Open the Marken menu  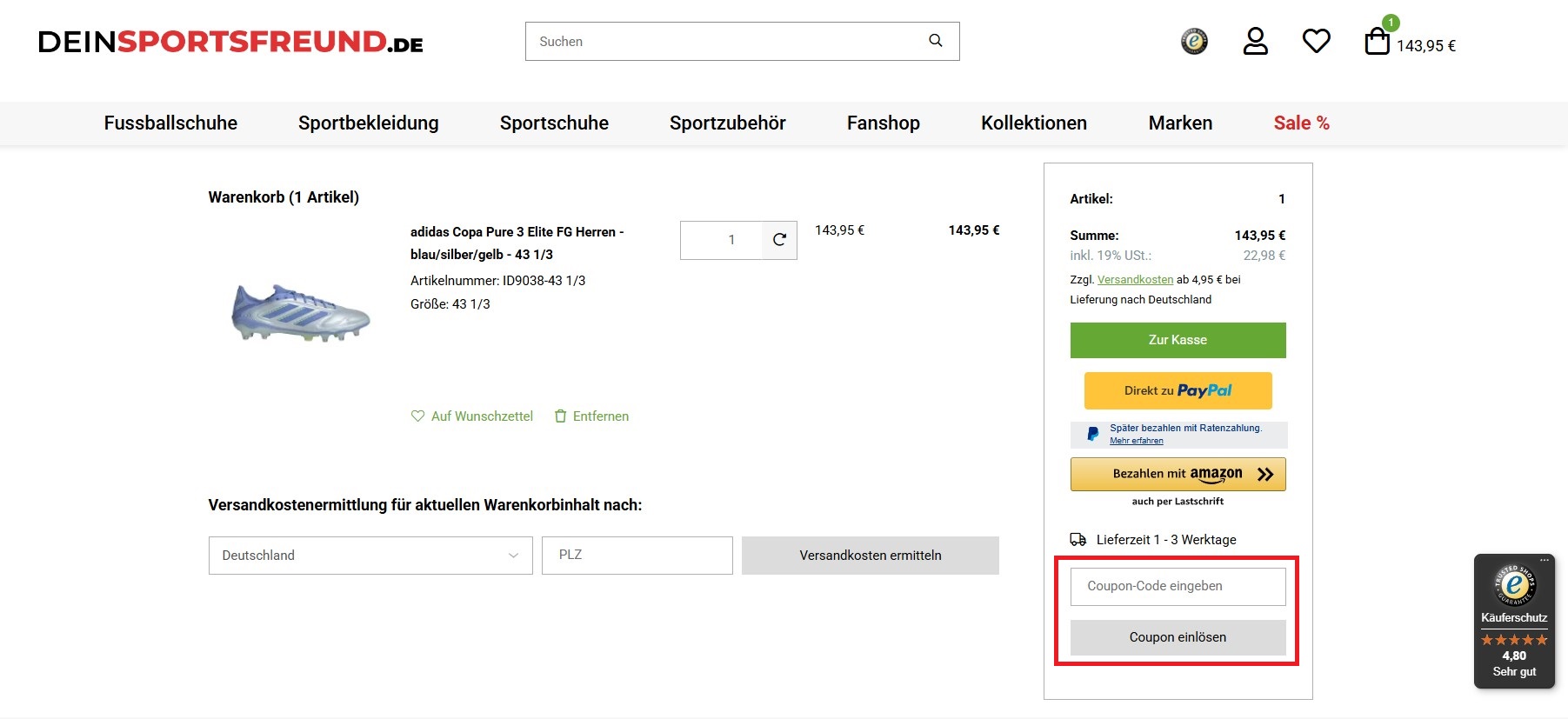pyautogui.click(x=1180, y=123)
